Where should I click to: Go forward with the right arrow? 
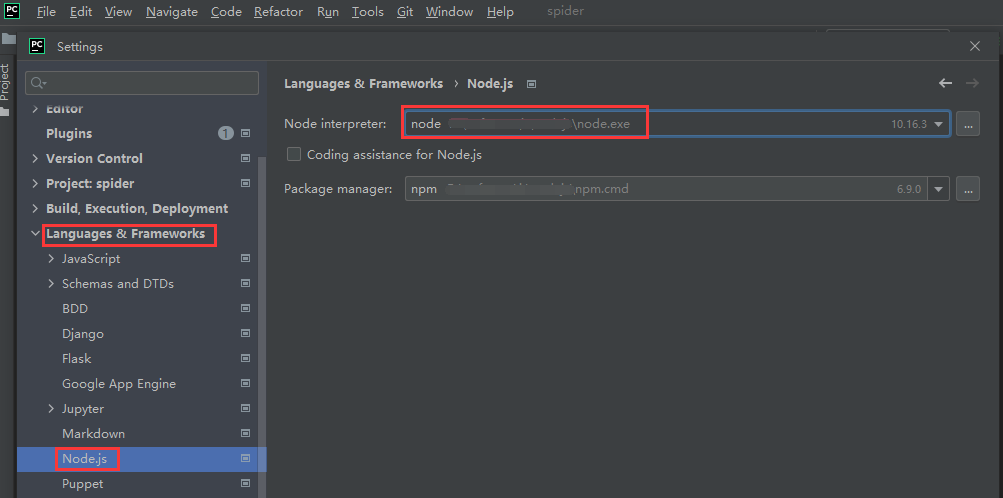point(972,83)
